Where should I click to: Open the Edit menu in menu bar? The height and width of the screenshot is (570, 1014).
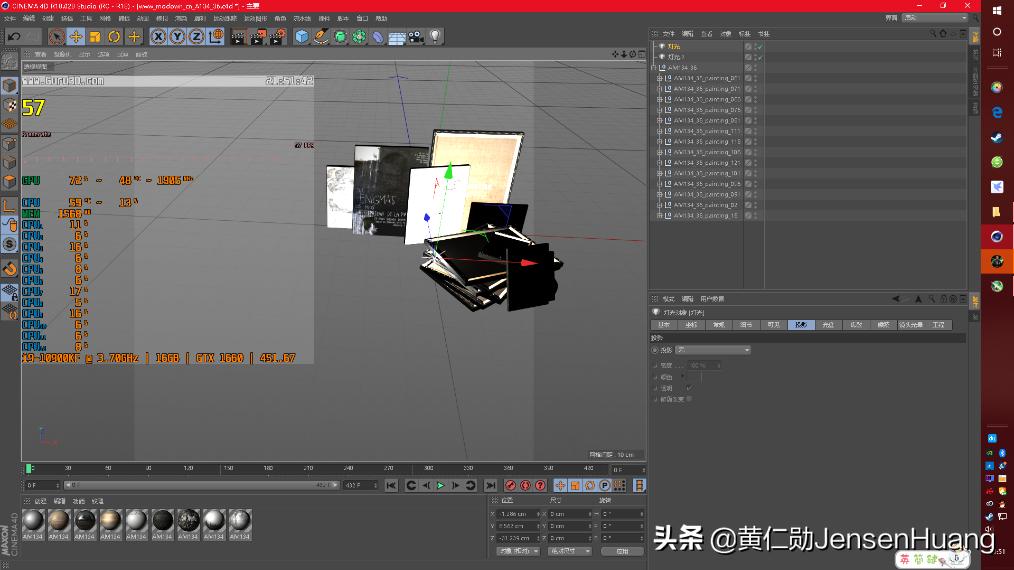[28, 18]
